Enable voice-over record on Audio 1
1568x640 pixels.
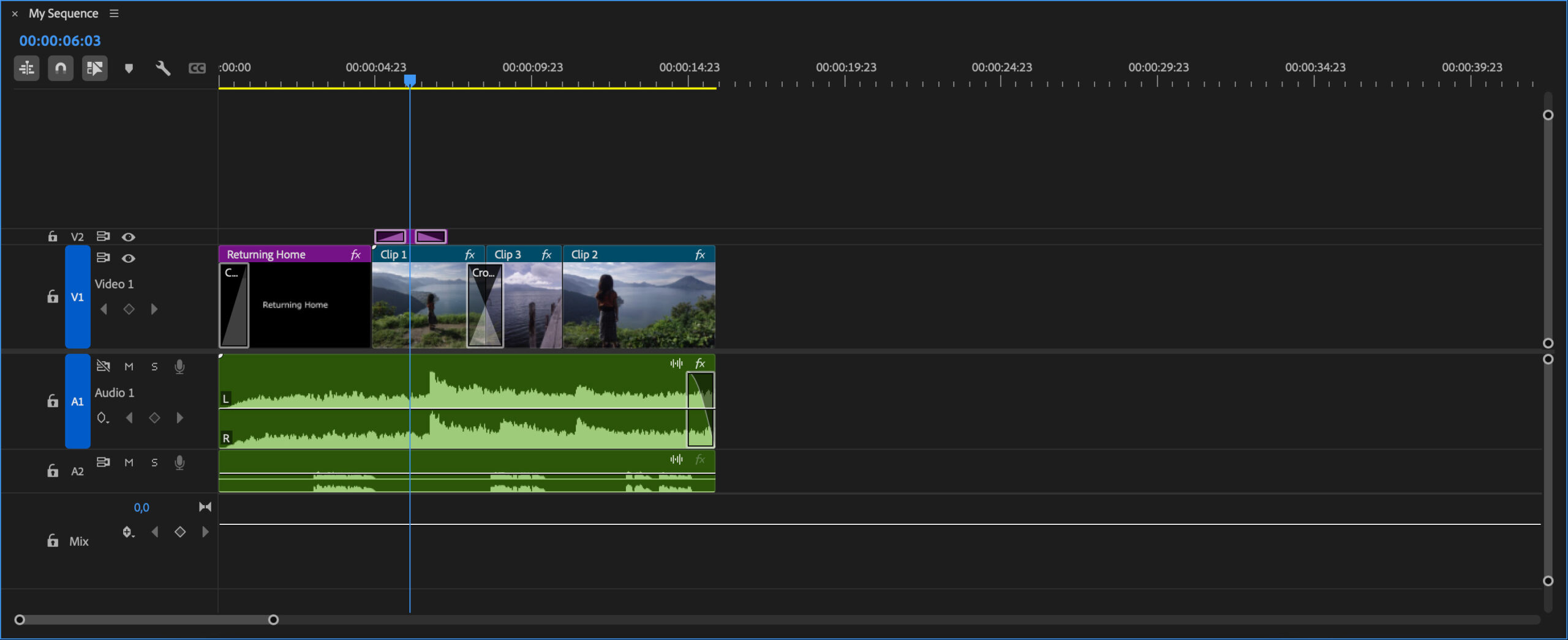tap(179, 366)
